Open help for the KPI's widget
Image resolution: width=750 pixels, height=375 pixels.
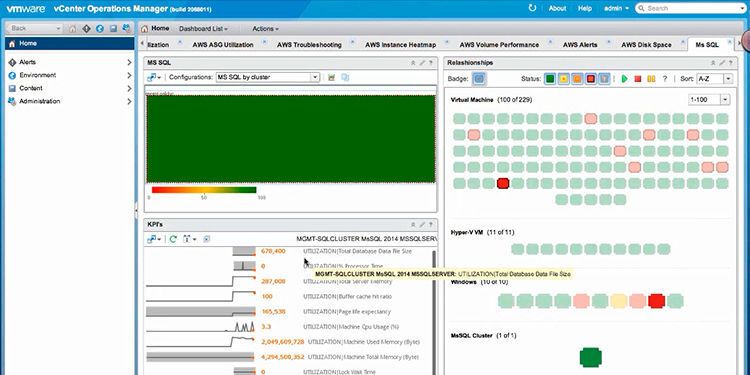[430, 224]
